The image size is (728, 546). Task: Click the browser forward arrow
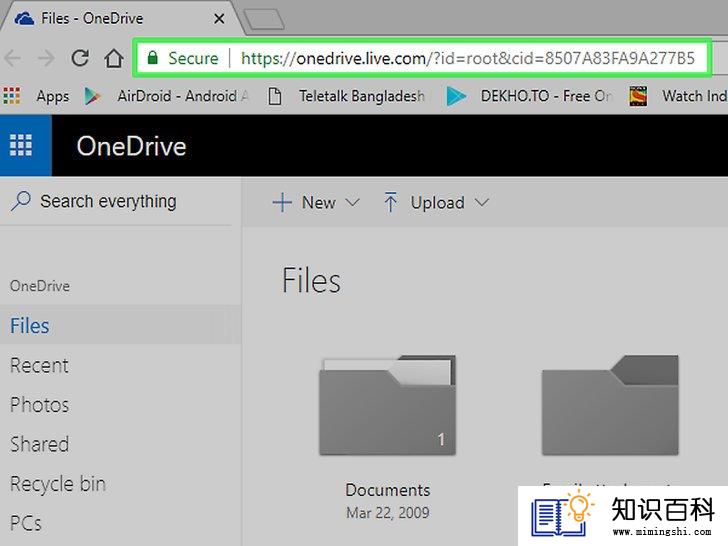coord(46,58)
